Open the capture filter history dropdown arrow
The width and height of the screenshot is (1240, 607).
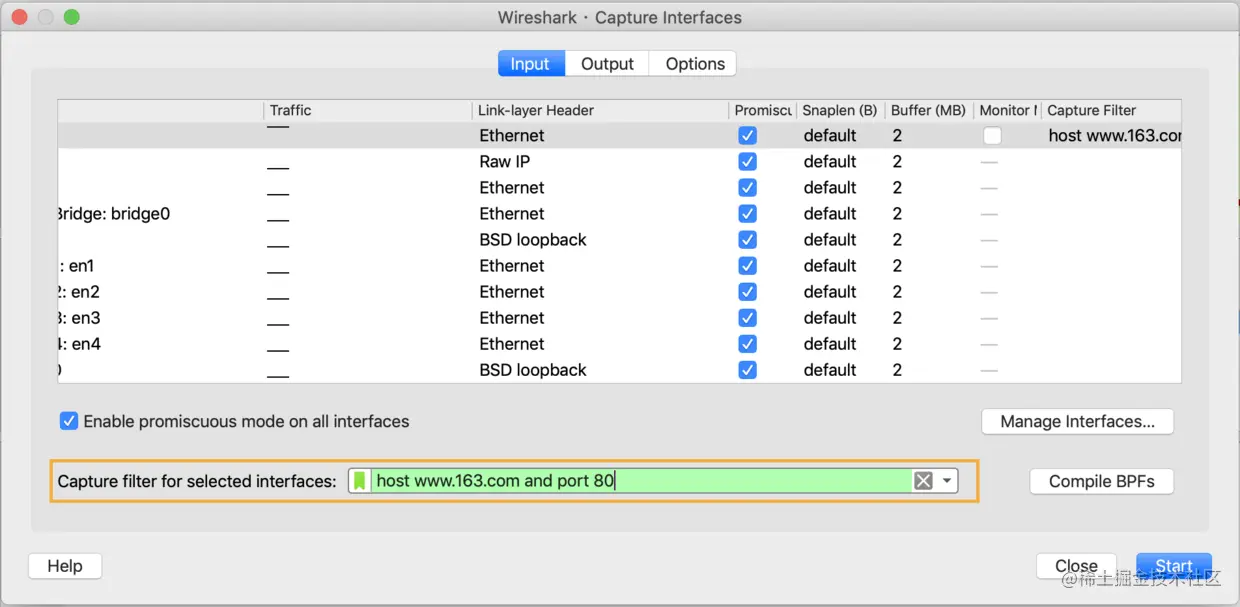[947, 481]
